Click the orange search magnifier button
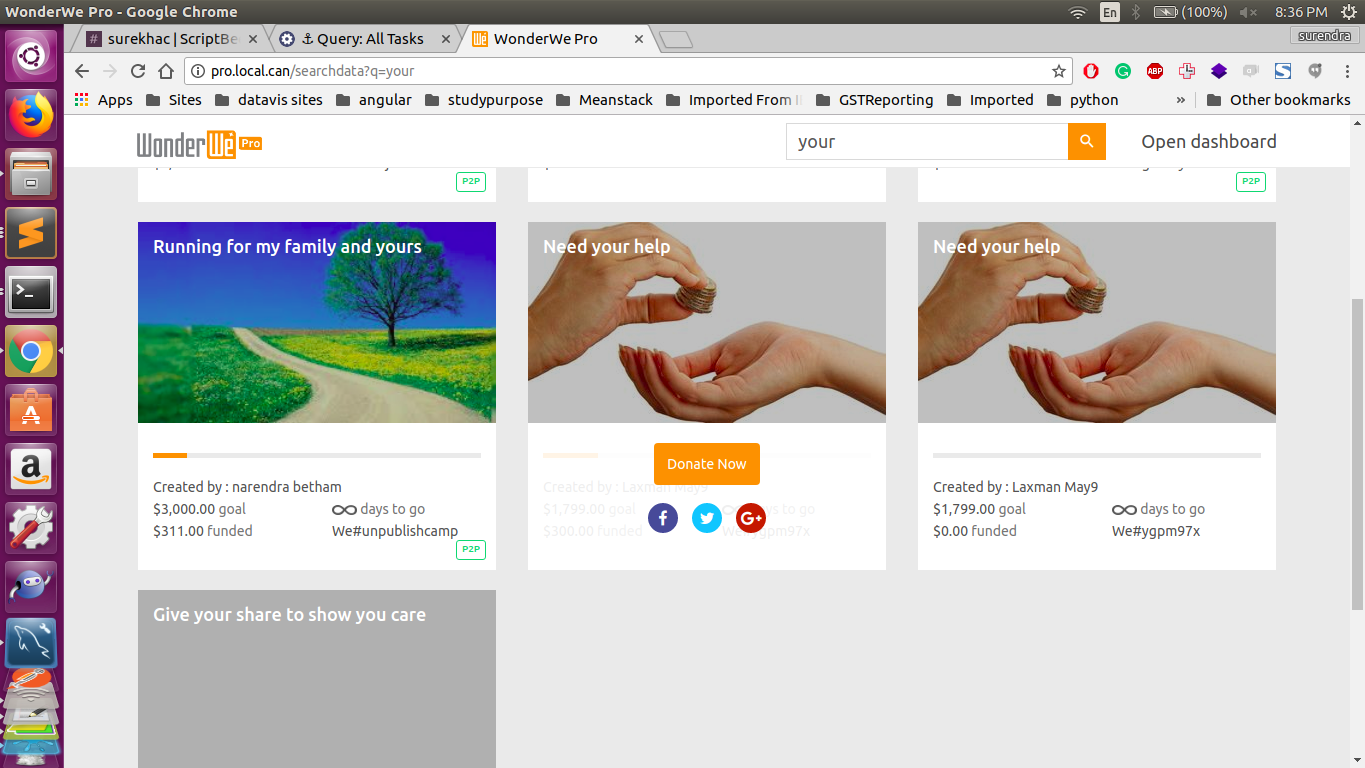The image size is (1365, 768). click(1086, 142)
